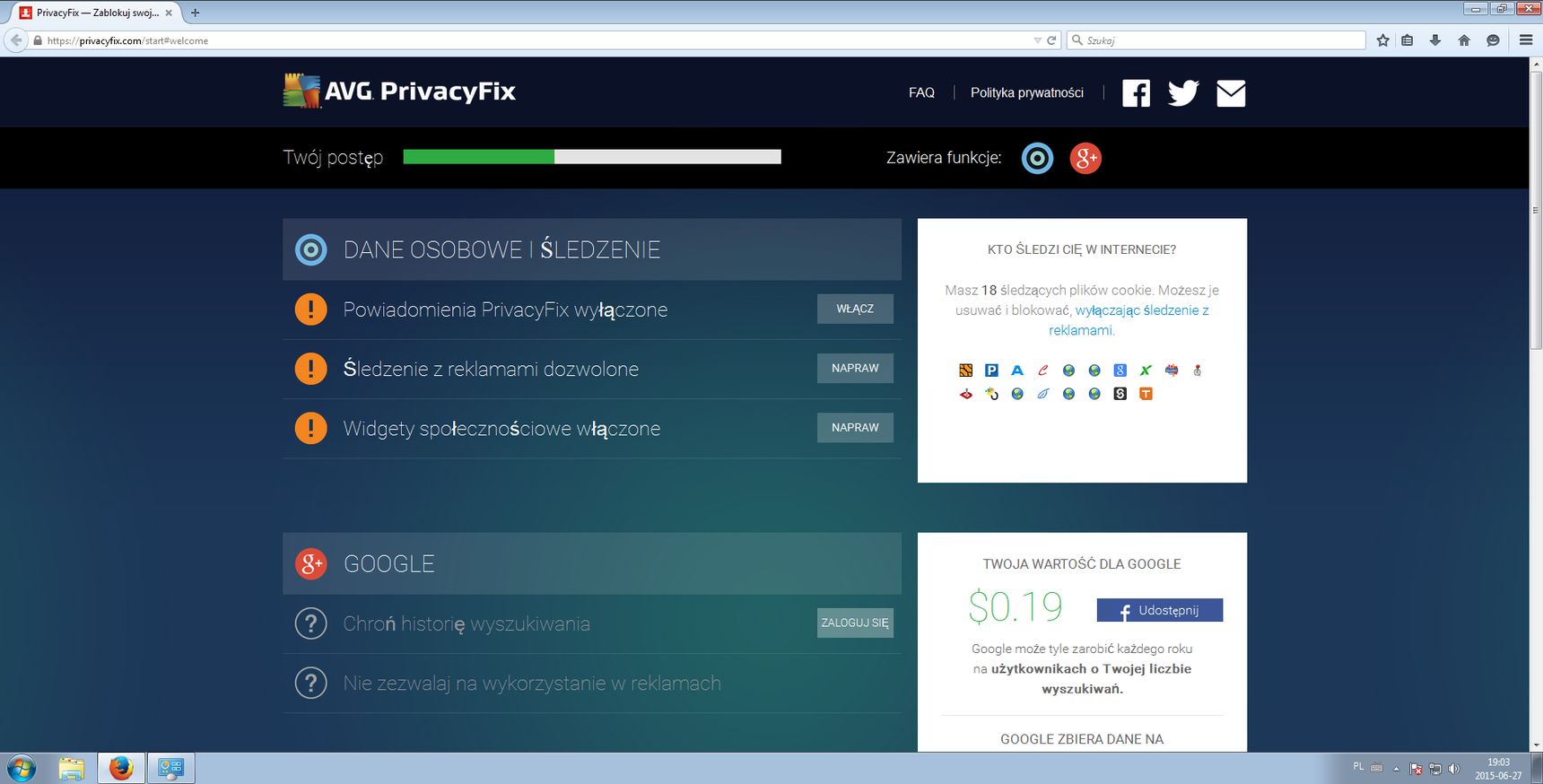
Task: Open the Twitter bird icon in header
Action: [x=1183, y=93]
